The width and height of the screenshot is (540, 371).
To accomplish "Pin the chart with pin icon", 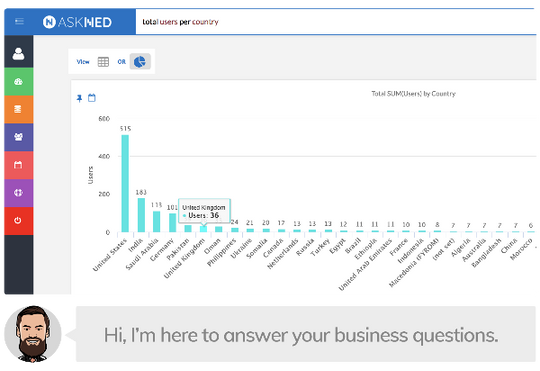I will (x=80, y=99).
